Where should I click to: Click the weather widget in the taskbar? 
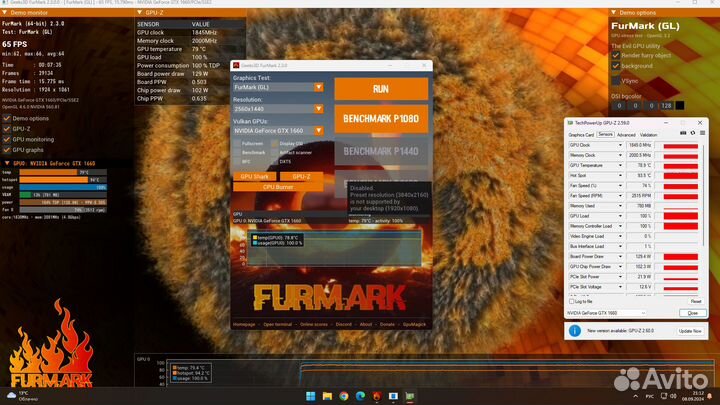tap(20, 396)
